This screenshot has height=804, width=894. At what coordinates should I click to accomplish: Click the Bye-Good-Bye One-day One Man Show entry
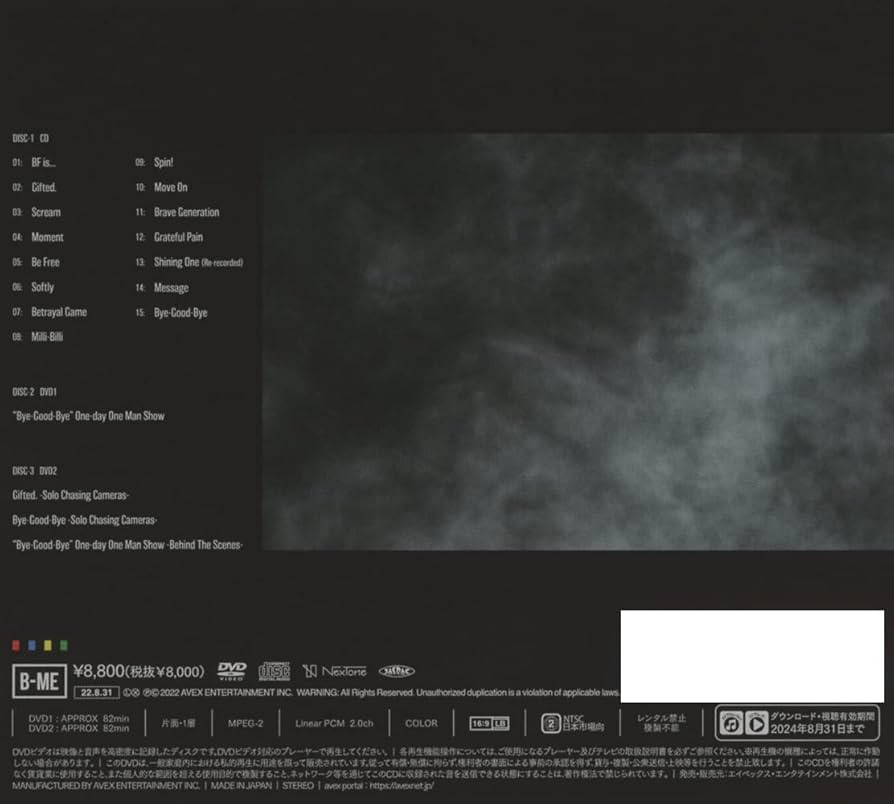tap(88, 415)
